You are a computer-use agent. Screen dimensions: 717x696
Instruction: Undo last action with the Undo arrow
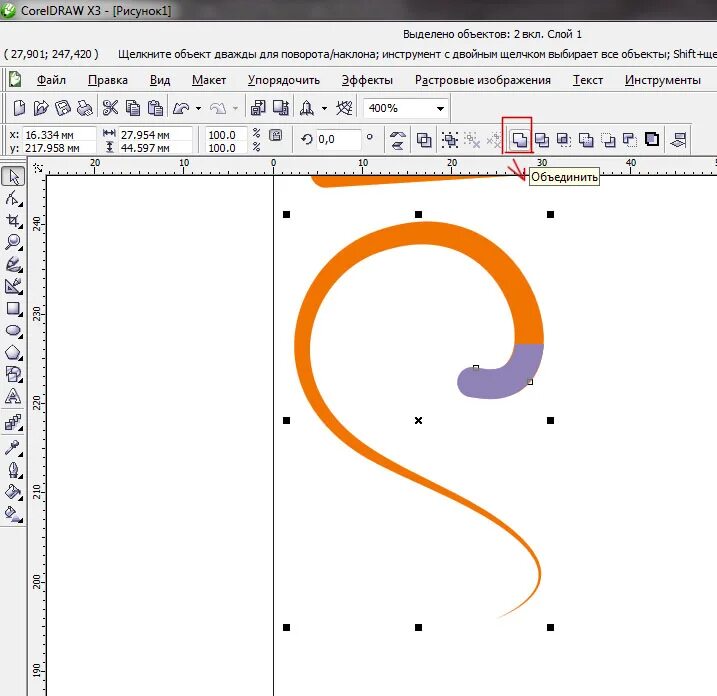[x=182, y=108]
